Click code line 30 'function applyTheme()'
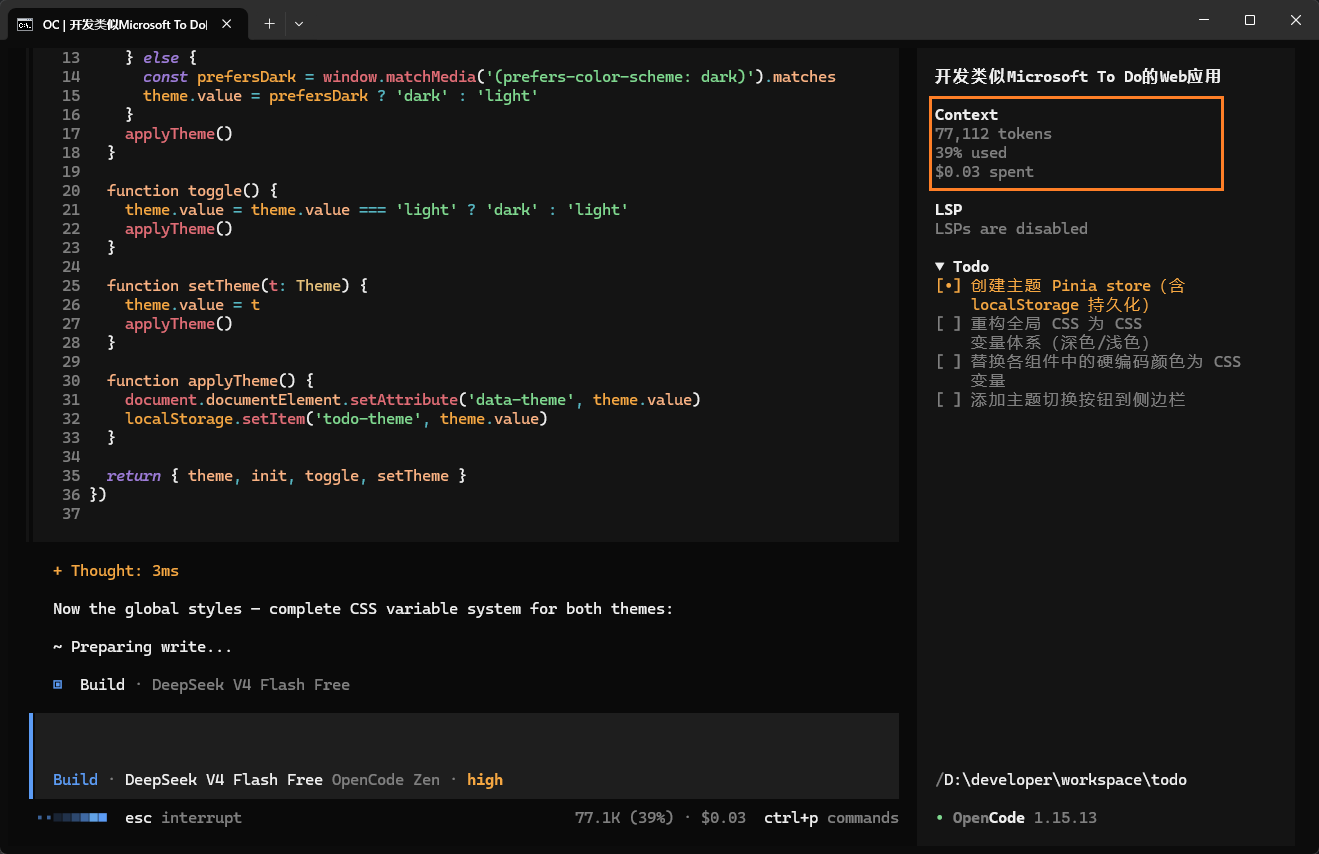This screenshot has height=854, width=1319. (210, 381)
